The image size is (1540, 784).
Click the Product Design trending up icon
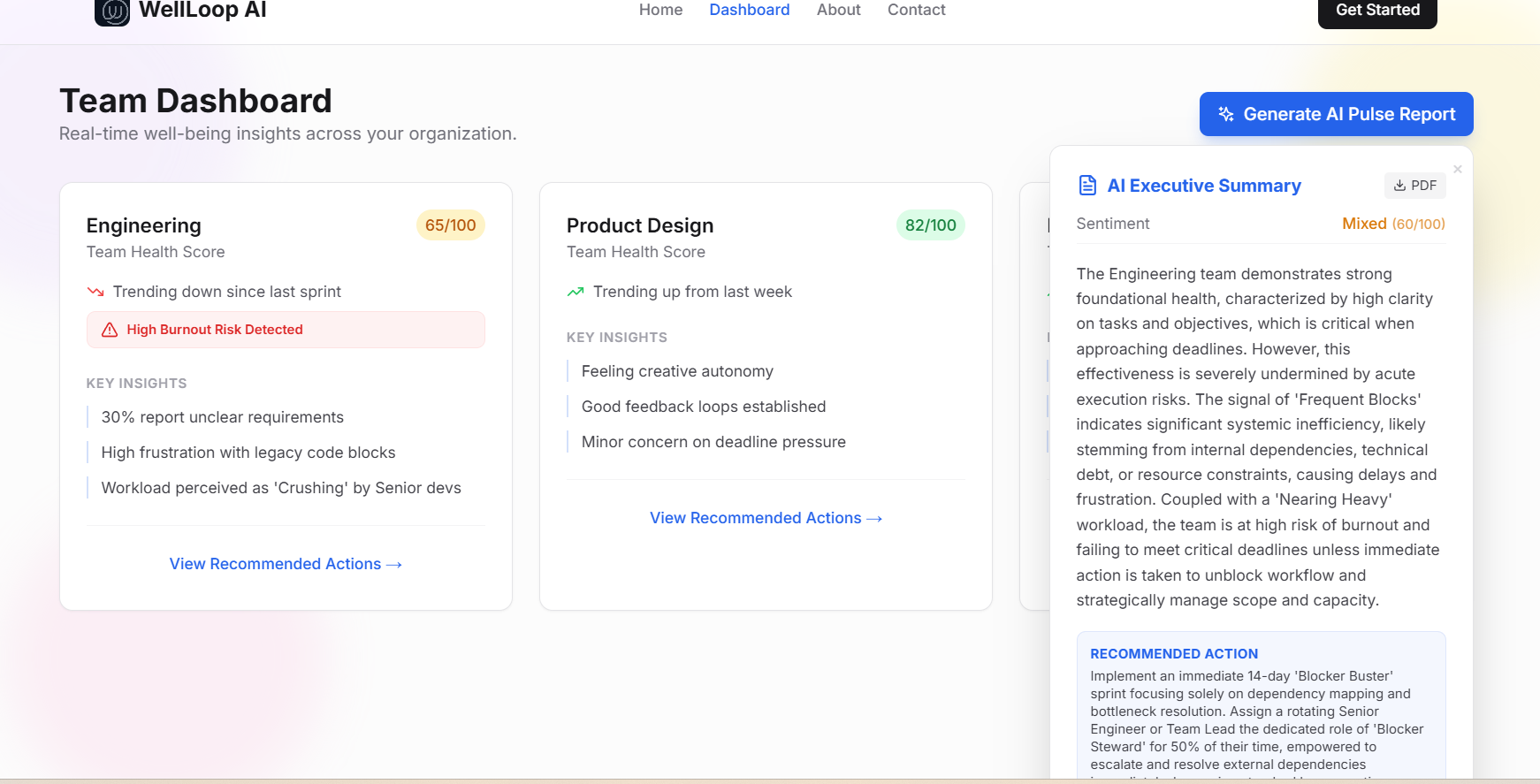pos(576,292)
